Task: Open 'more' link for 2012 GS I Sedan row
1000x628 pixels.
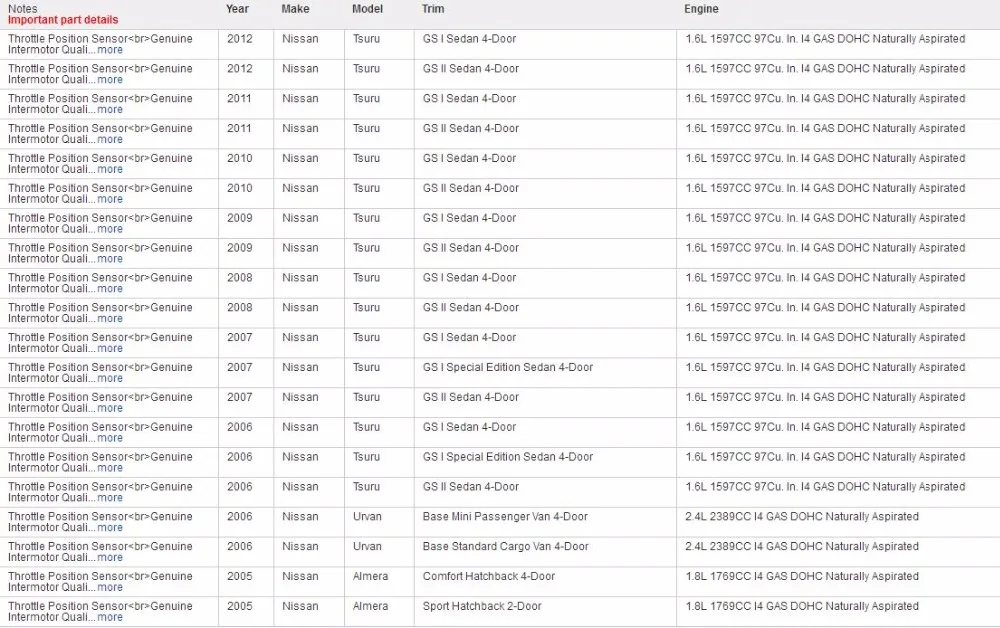Action: tap(110, 50)
